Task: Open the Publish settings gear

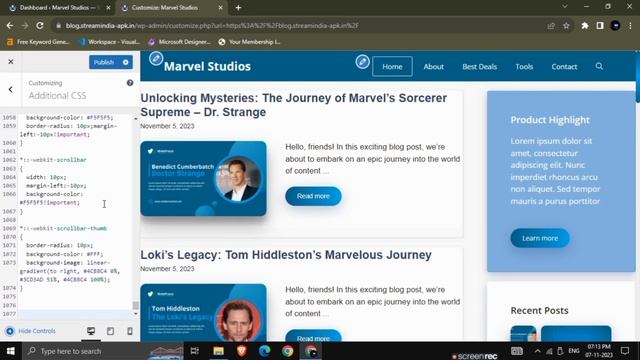Action: [126, 62]
